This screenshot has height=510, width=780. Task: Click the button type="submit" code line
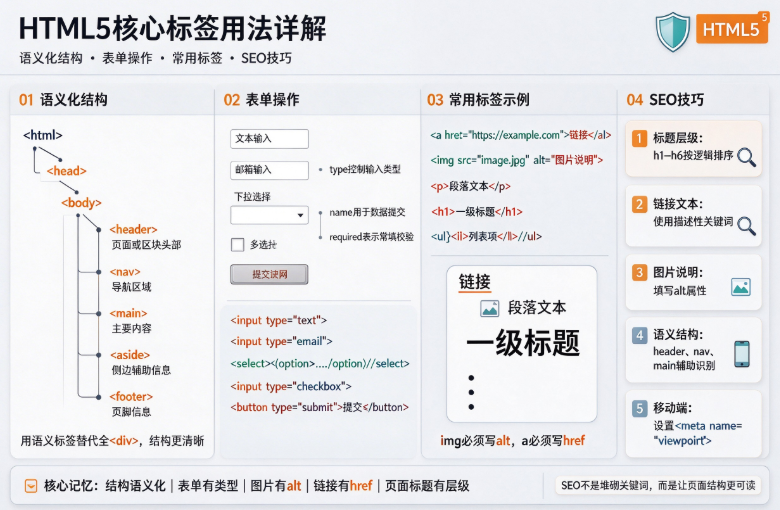(x=319, y=407)
